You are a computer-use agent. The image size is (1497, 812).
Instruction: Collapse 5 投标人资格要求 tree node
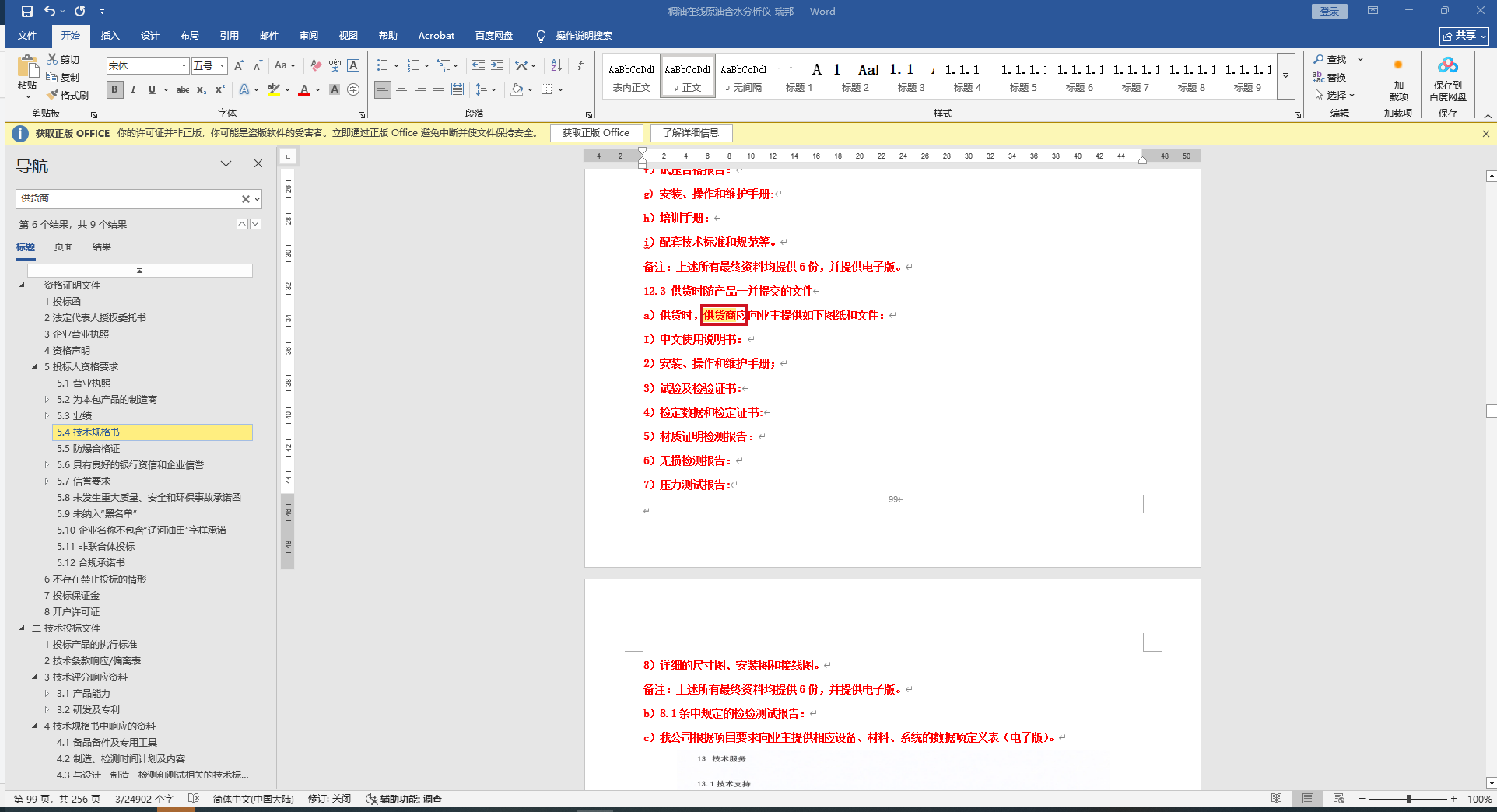click(x=34, y=366)
